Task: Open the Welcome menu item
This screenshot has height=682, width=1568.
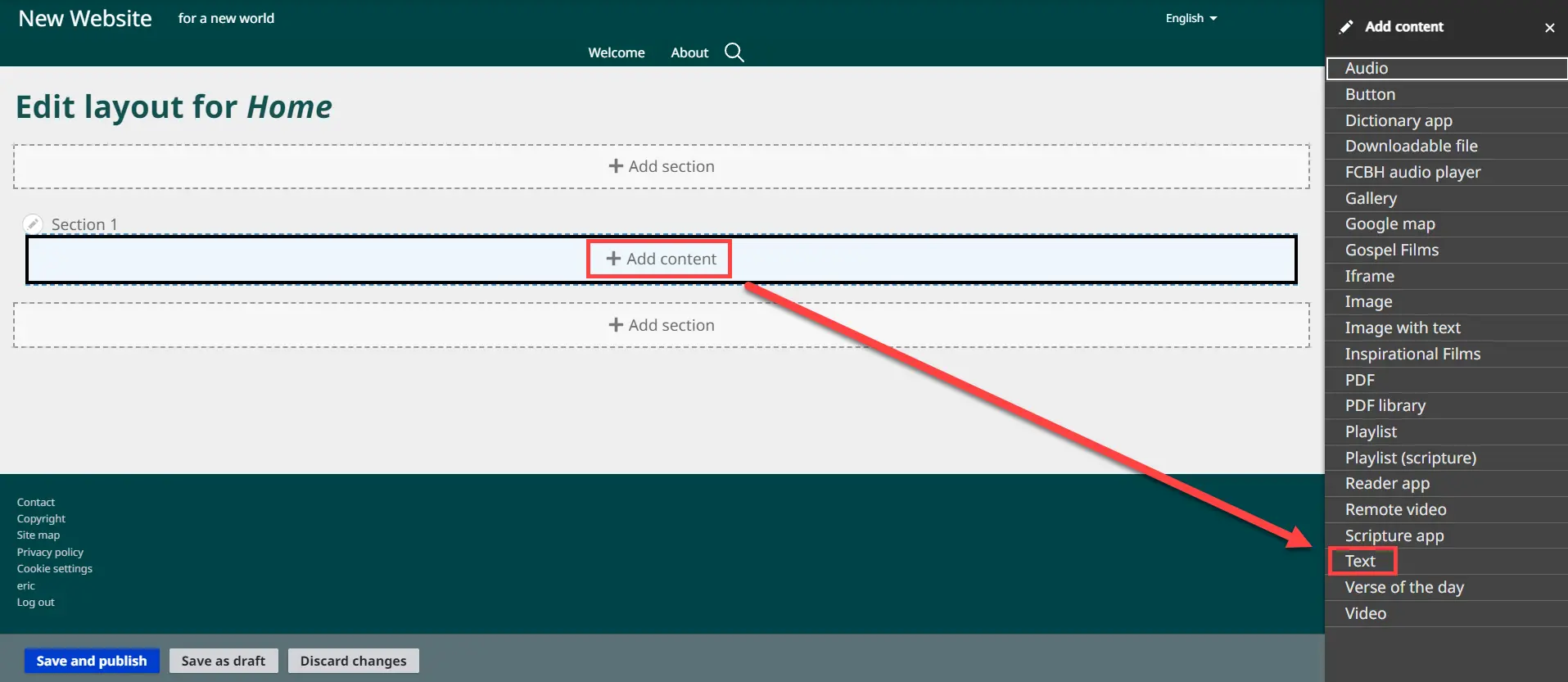Action: tap(616, 52)
